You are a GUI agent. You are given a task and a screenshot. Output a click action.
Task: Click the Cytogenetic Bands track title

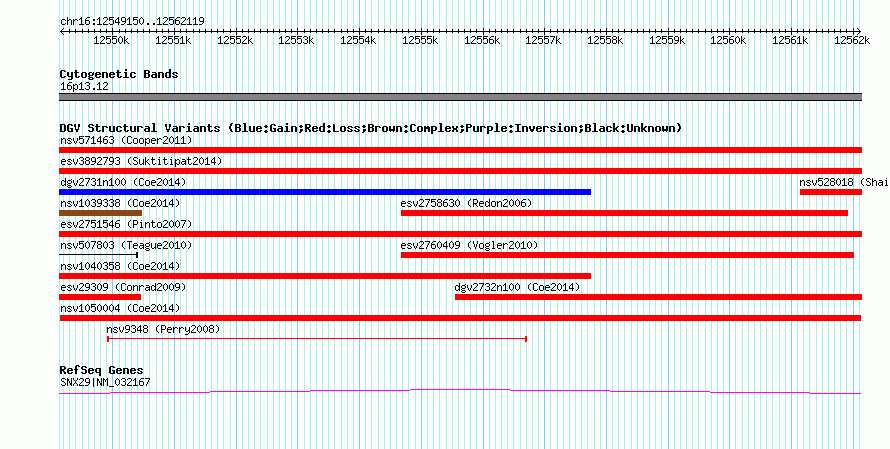[119, 74]
